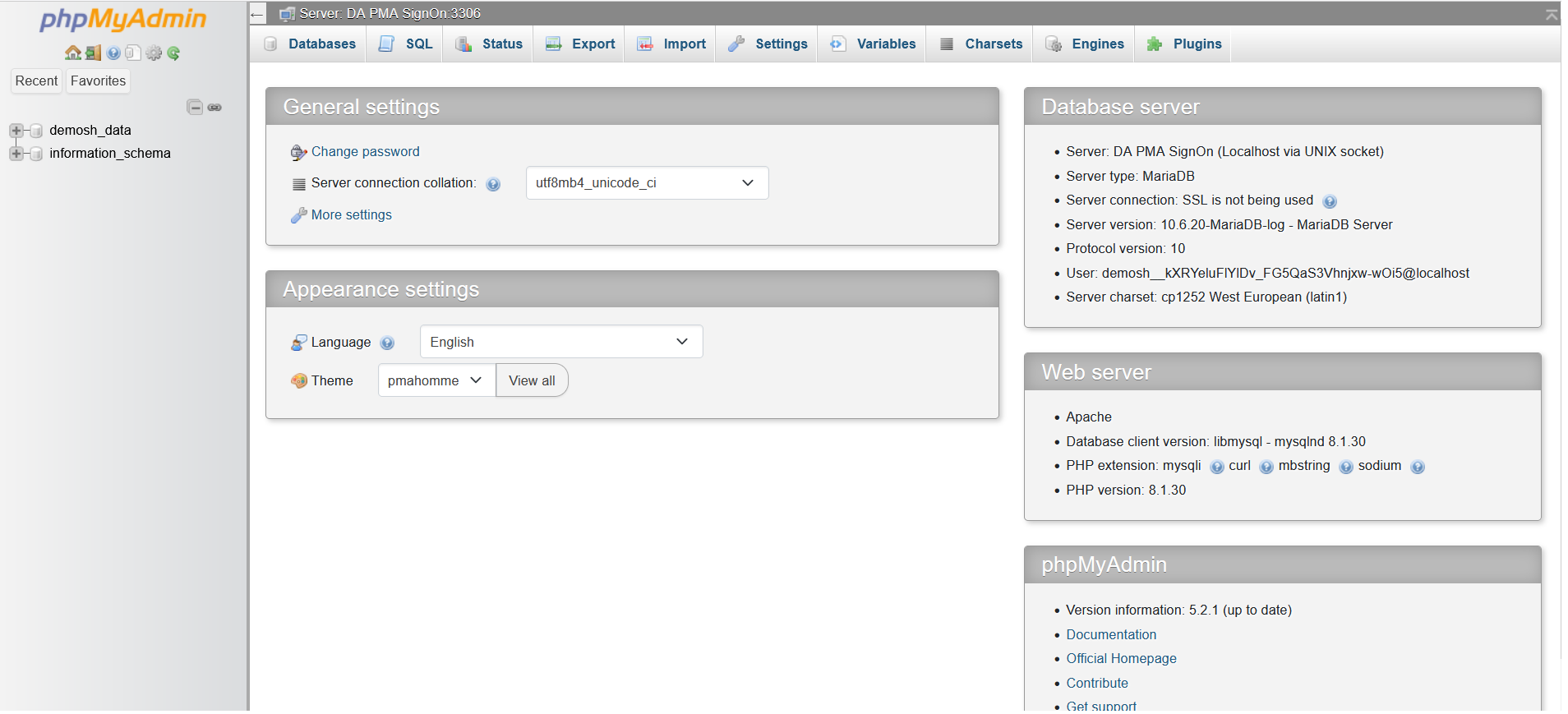The width and height of the screenshot is (1568, 714).
Task: Expand the information_schema database tree node
Action: tap(16, 154)
